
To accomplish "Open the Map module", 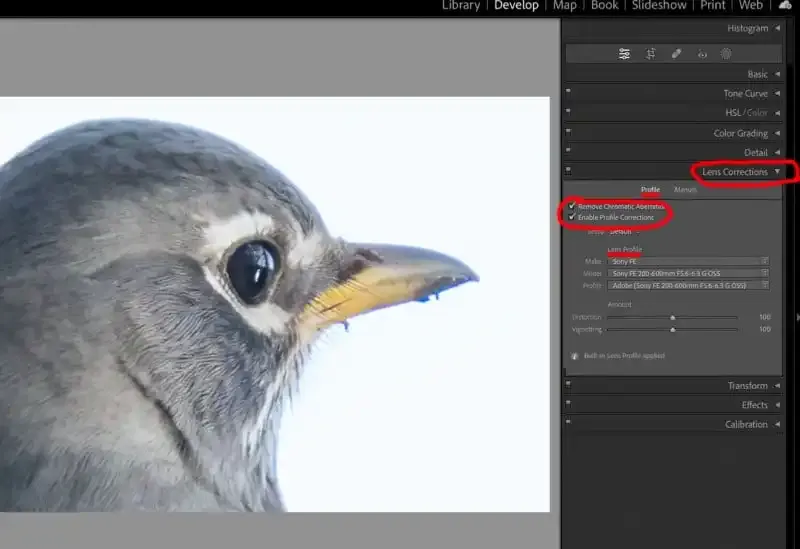I will click(x=565, y=6).
